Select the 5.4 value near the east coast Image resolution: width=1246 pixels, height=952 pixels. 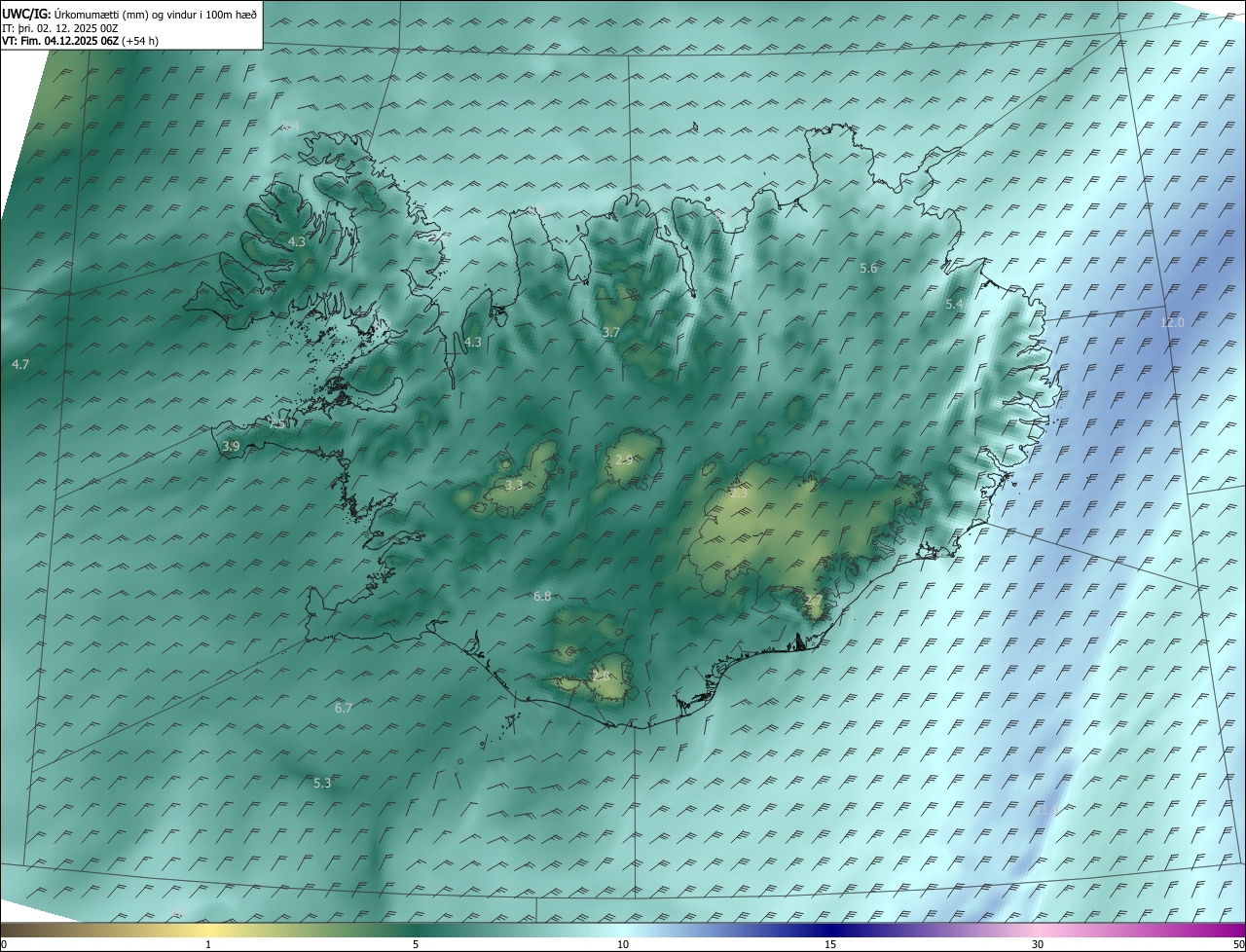(x=955, y=305)
